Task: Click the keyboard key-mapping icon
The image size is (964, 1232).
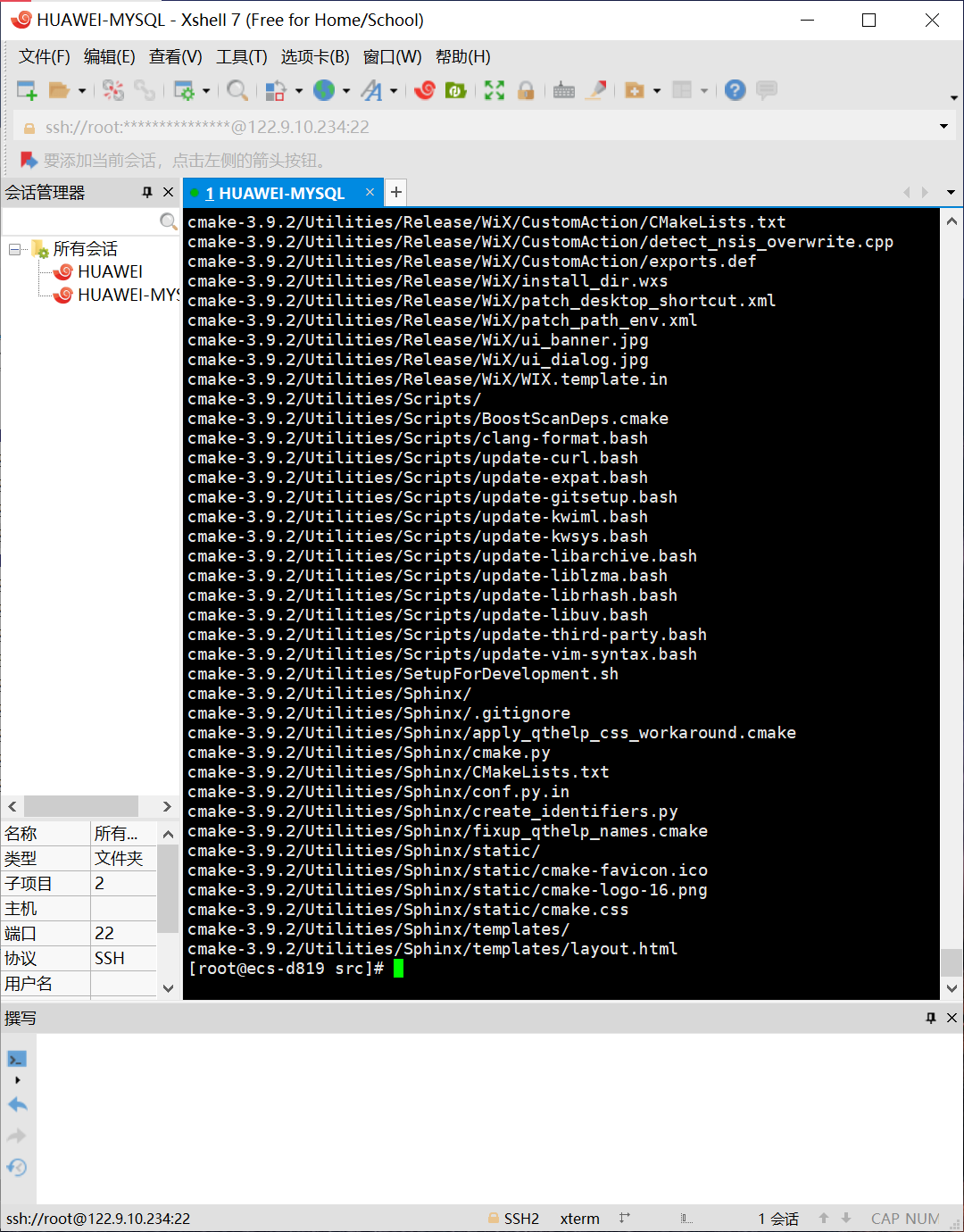Action: (564, 90)
